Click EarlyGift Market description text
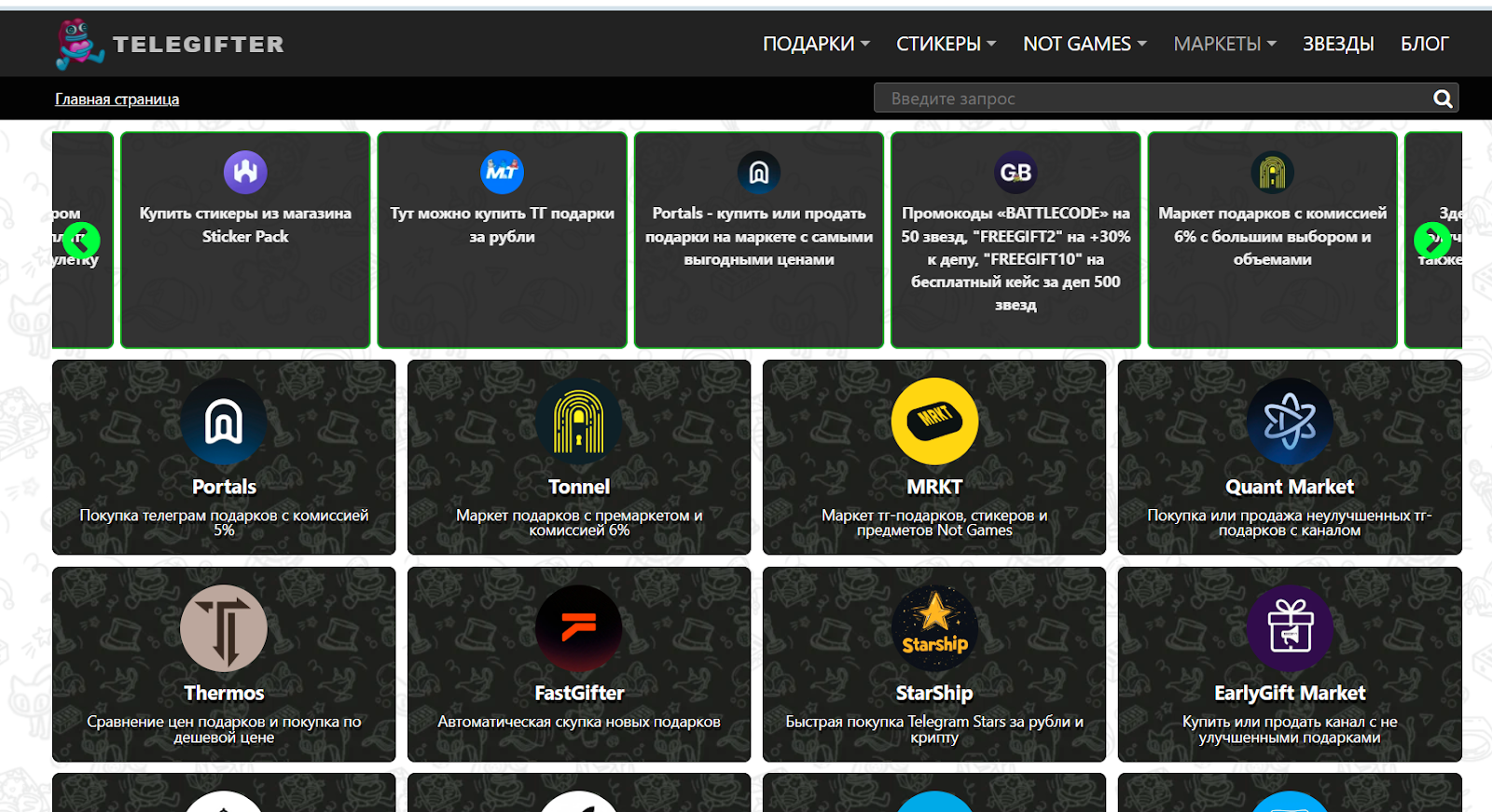1492x812 pixels. pyautogui.click(x=1290, y=729)
